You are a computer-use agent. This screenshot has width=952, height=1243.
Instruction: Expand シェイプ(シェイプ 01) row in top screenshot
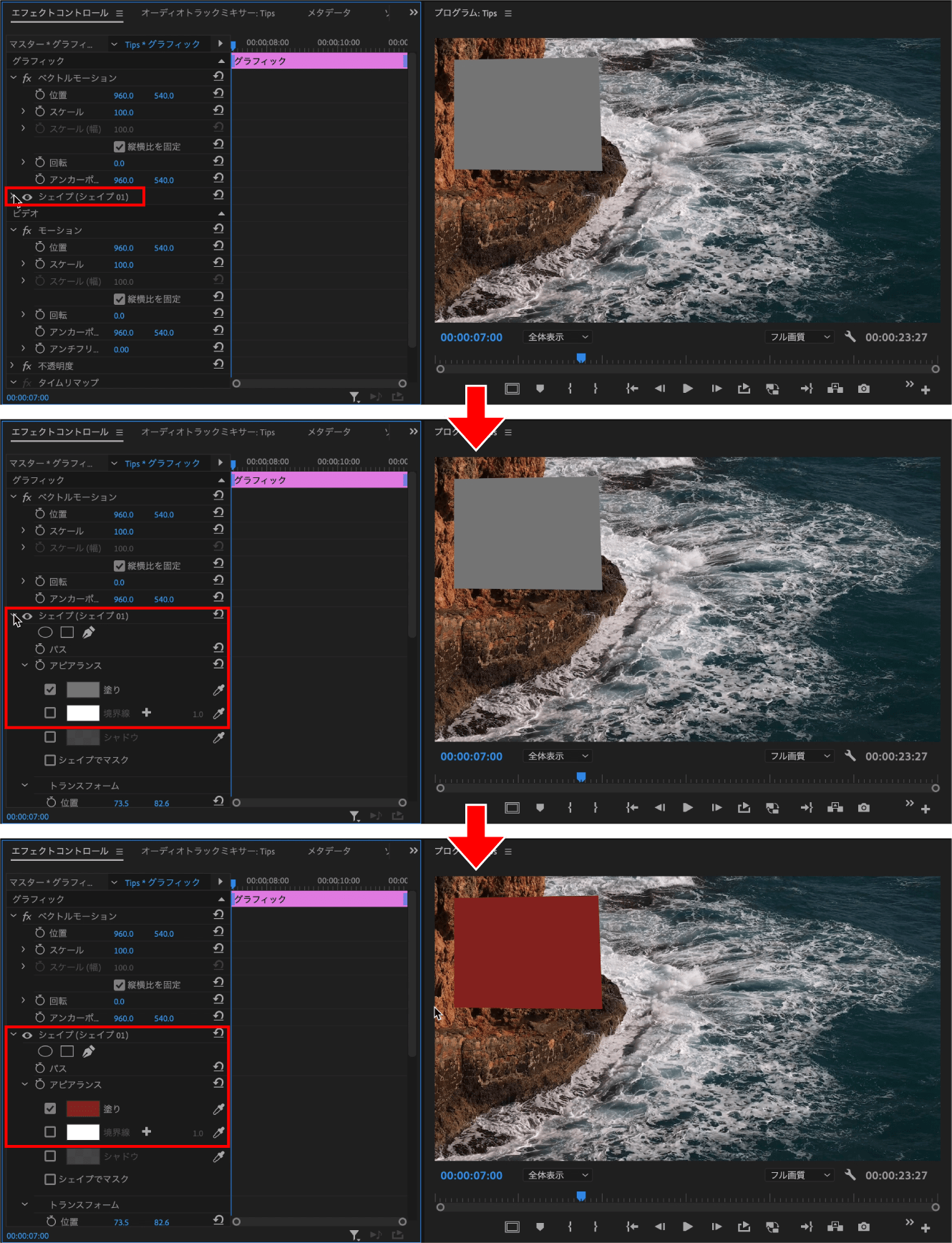pos(14,196)
